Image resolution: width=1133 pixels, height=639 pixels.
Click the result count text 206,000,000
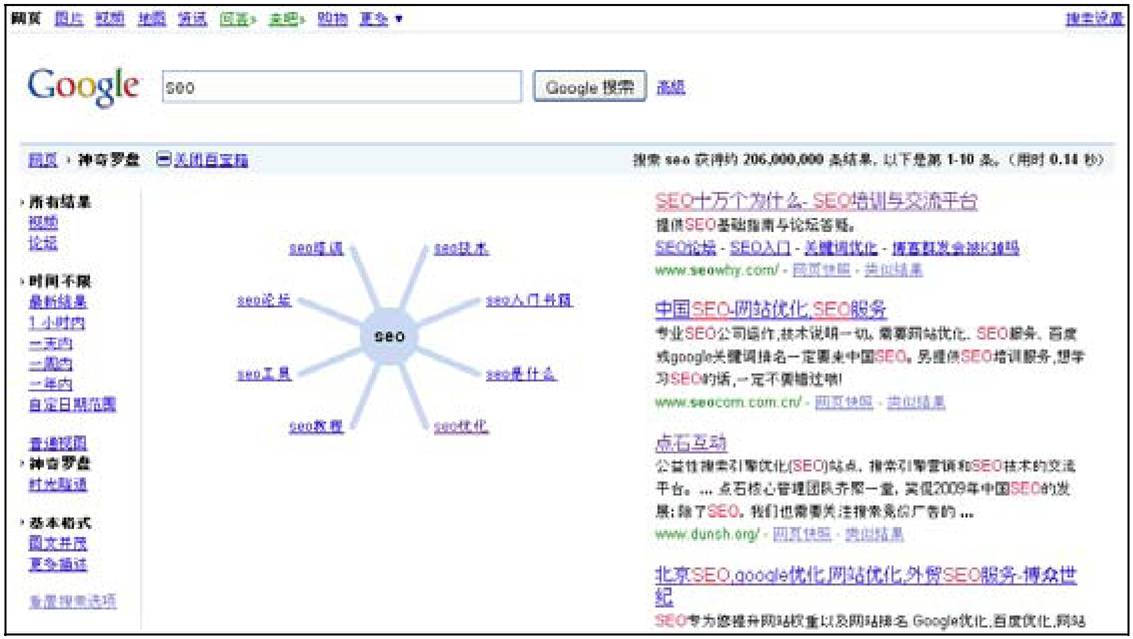(x=783, y=160)
